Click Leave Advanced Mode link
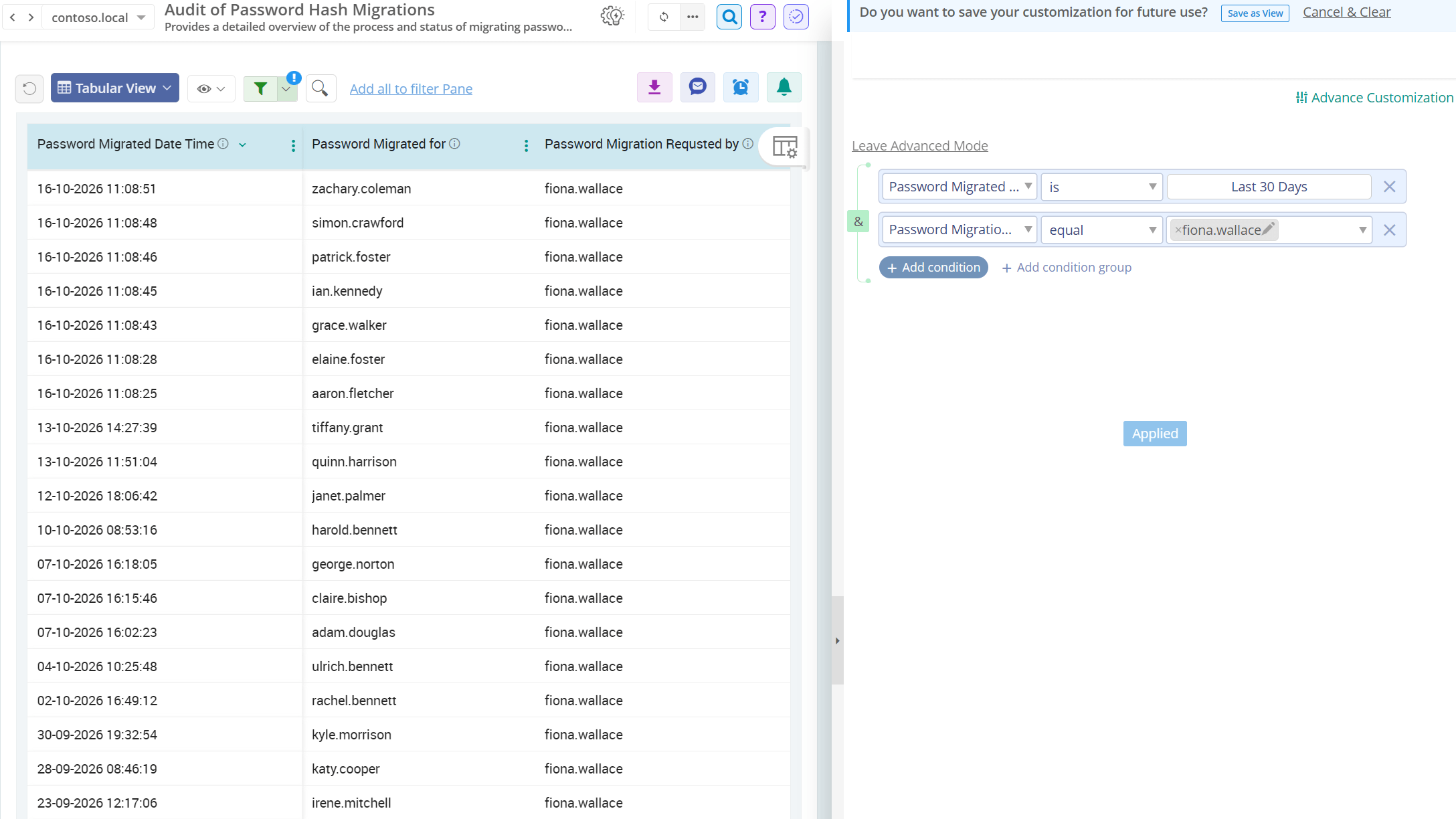Viewport: 1456px width, 819px height. point(919,146)
